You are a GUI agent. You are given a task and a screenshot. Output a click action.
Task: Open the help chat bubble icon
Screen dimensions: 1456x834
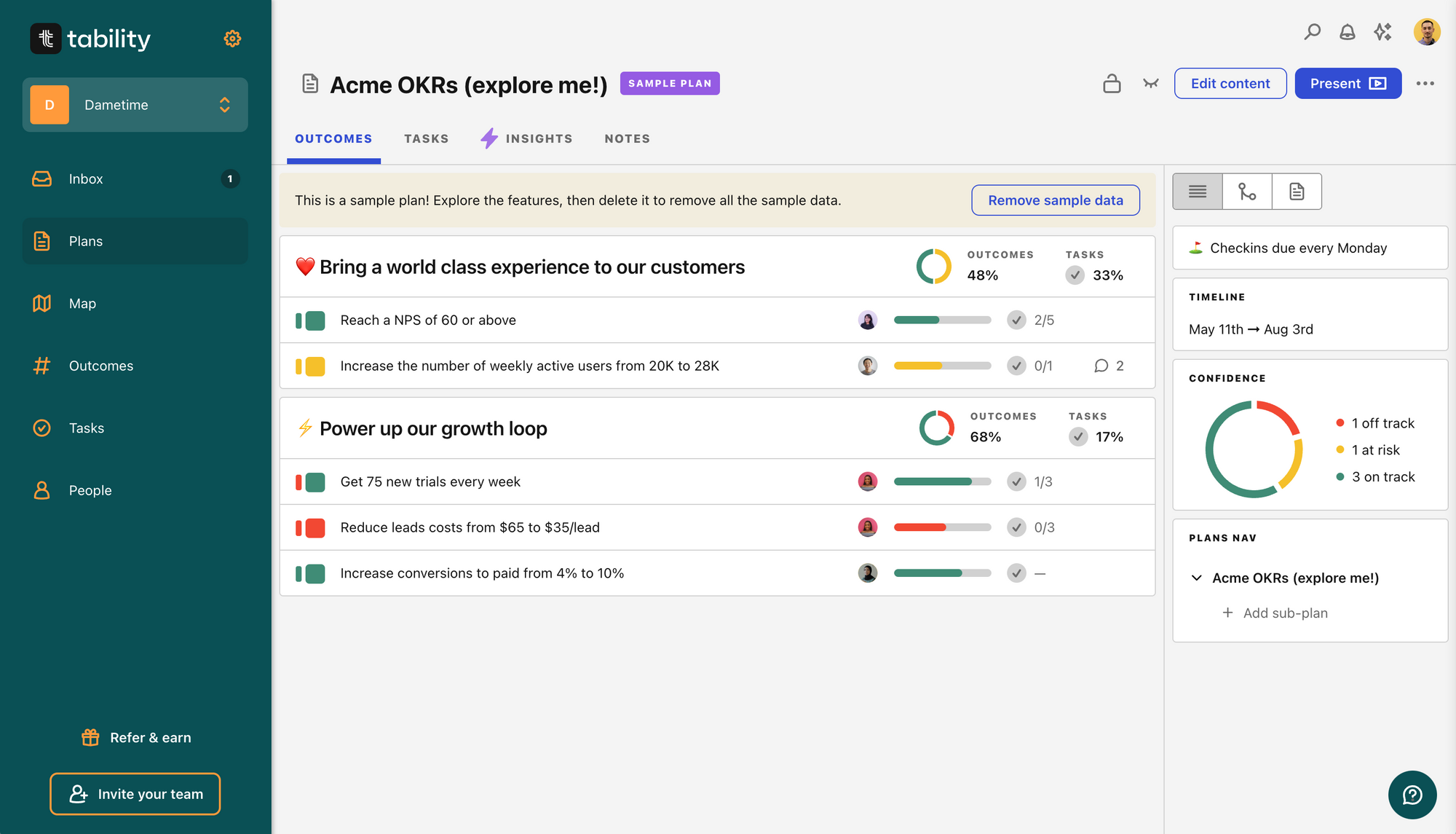[x=1412, y=795]
